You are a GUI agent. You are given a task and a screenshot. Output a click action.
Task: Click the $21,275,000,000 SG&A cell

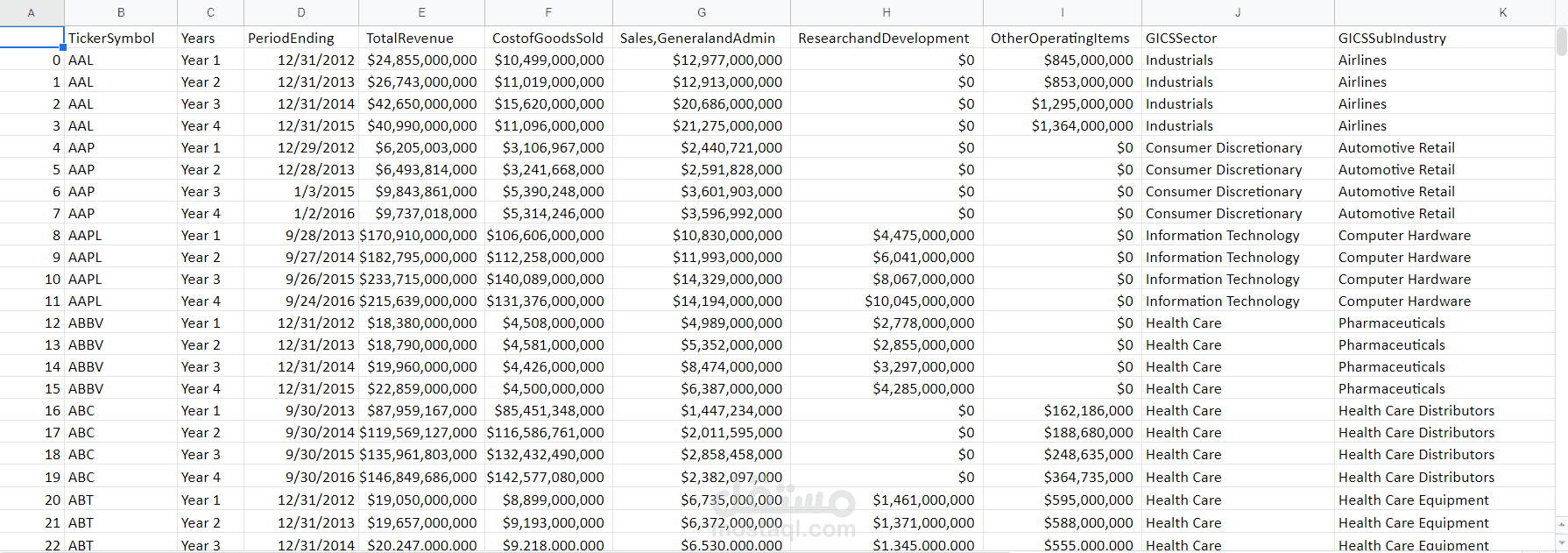(x=702, y=125)
